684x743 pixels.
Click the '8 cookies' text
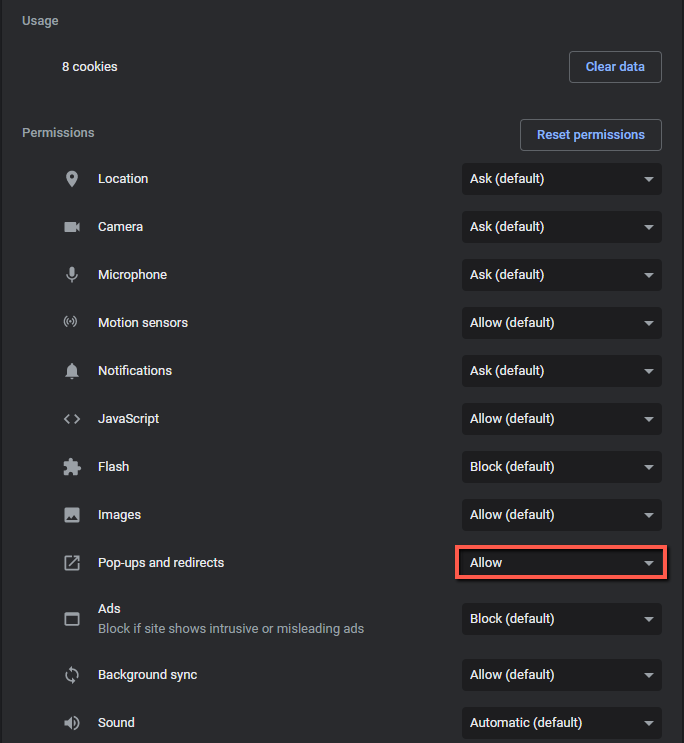90,67
